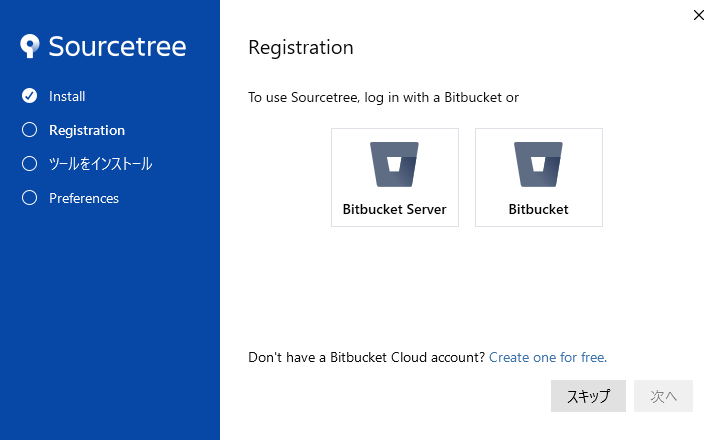
Task: Click the Sourcetree title text
Action: [x=117, y=46]
